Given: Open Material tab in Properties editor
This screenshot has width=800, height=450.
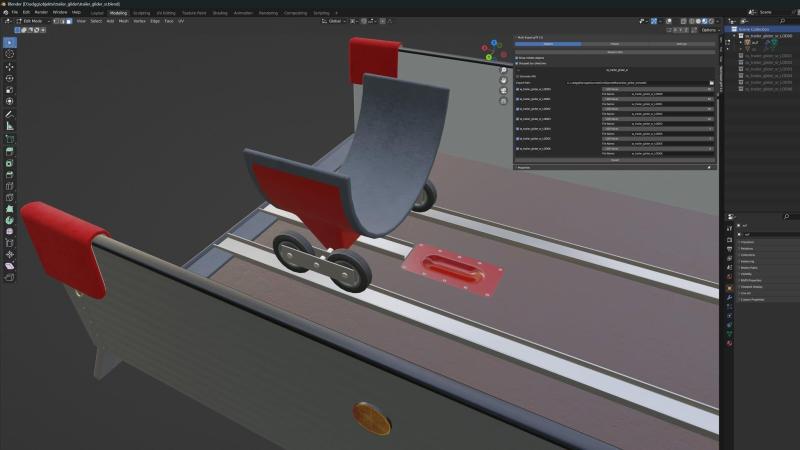Looking at the screenshot, I should pos(730,343).
